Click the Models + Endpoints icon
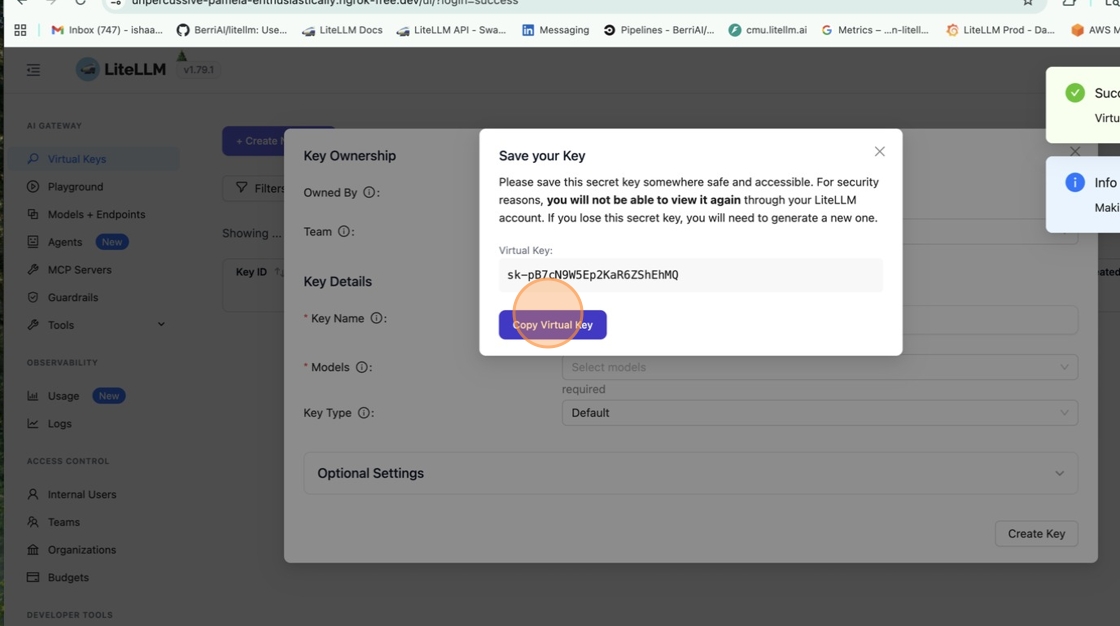 pyautogui.click(x=33, y=214)
